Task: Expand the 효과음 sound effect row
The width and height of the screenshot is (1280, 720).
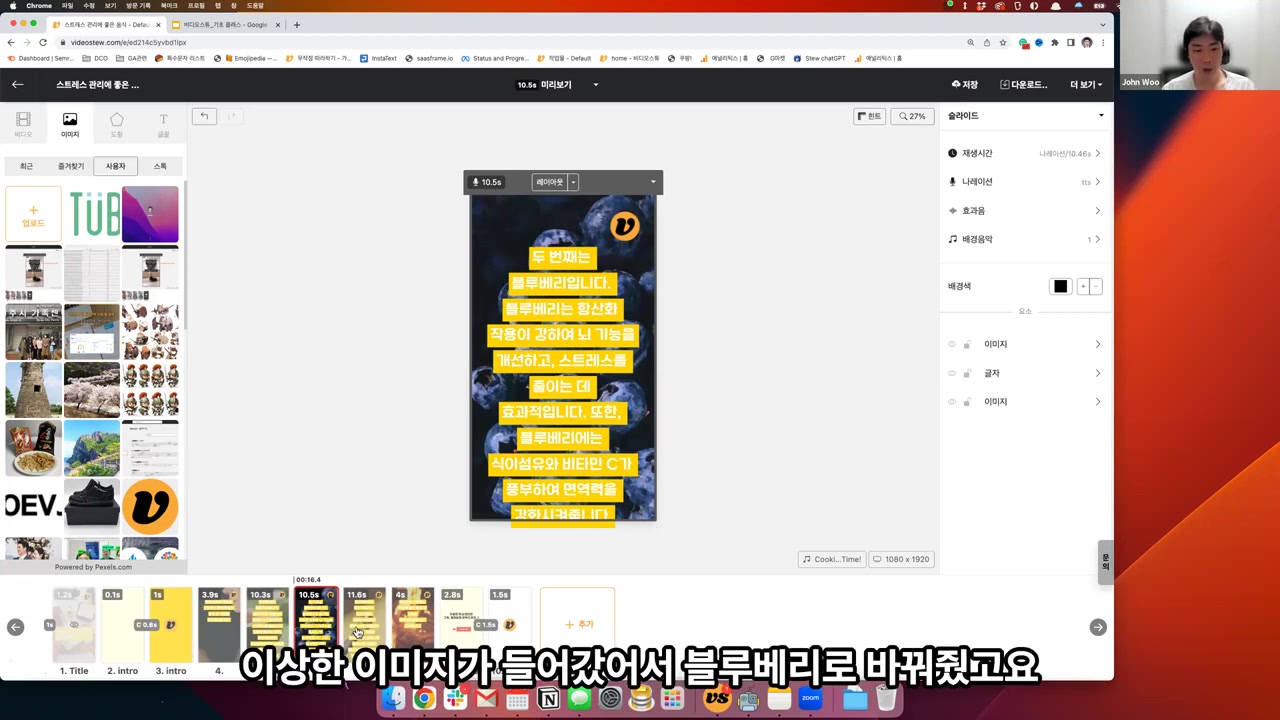Action: click(x=1025, y=211)
